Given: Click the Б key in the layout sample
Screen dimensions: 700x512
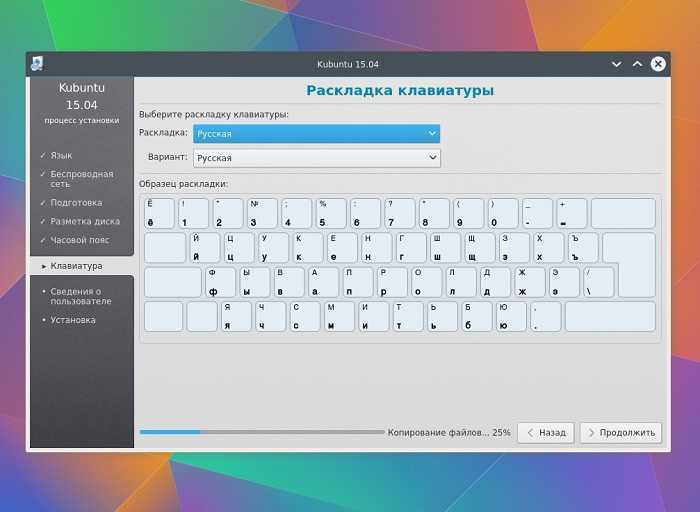Looking at the screenshot, I should pyautogui.click(x=477, y=316).
